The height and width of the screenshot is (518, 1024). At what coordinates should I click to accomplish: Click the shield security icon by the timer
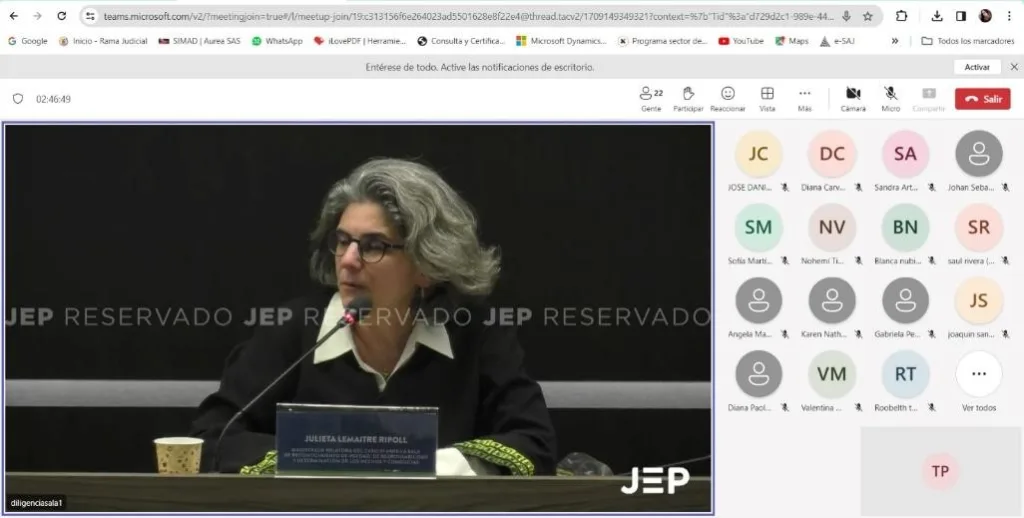point(18,99)
